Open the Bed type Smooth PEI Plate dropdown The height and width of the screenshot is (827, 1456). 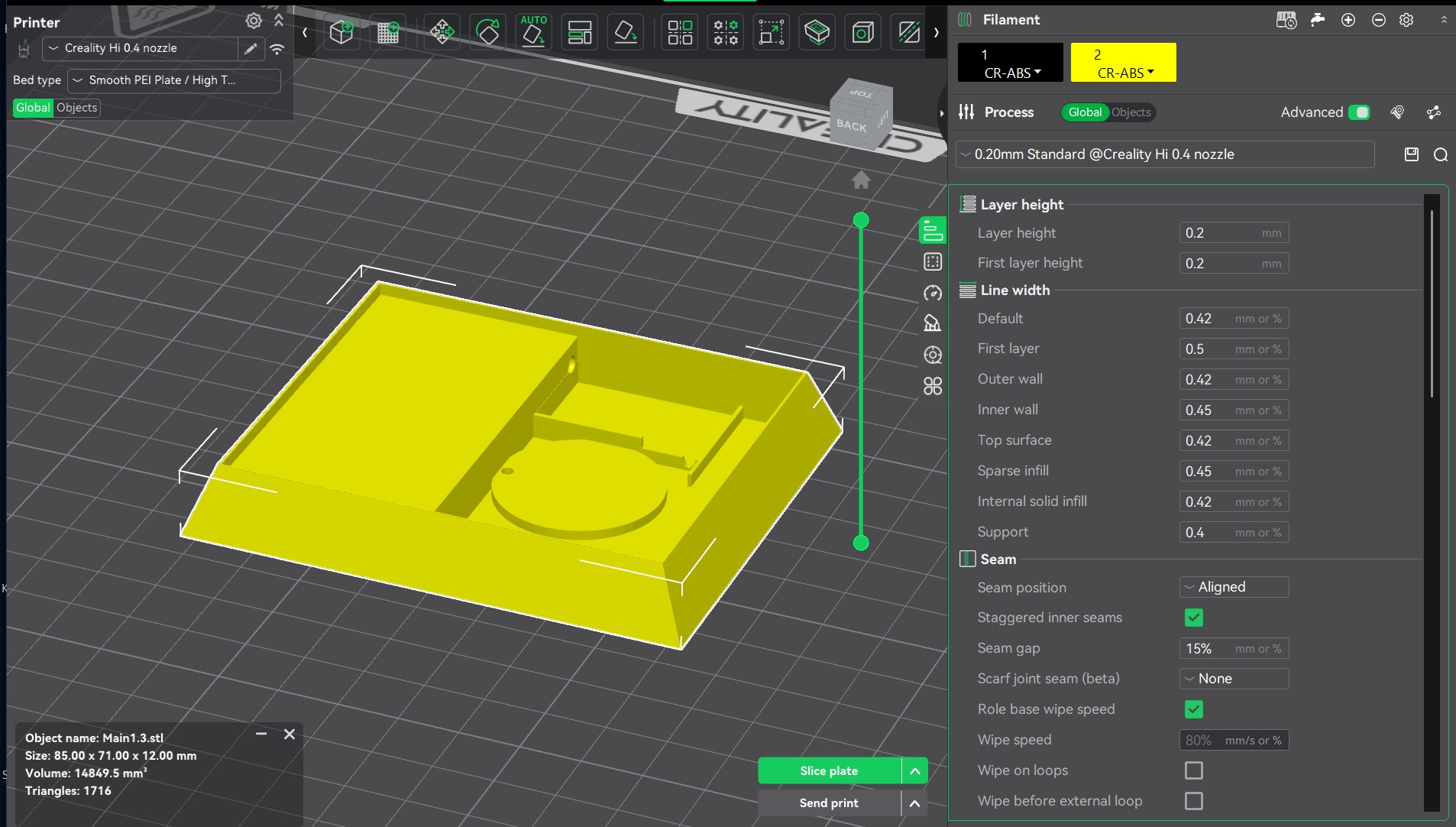point(174,80)
